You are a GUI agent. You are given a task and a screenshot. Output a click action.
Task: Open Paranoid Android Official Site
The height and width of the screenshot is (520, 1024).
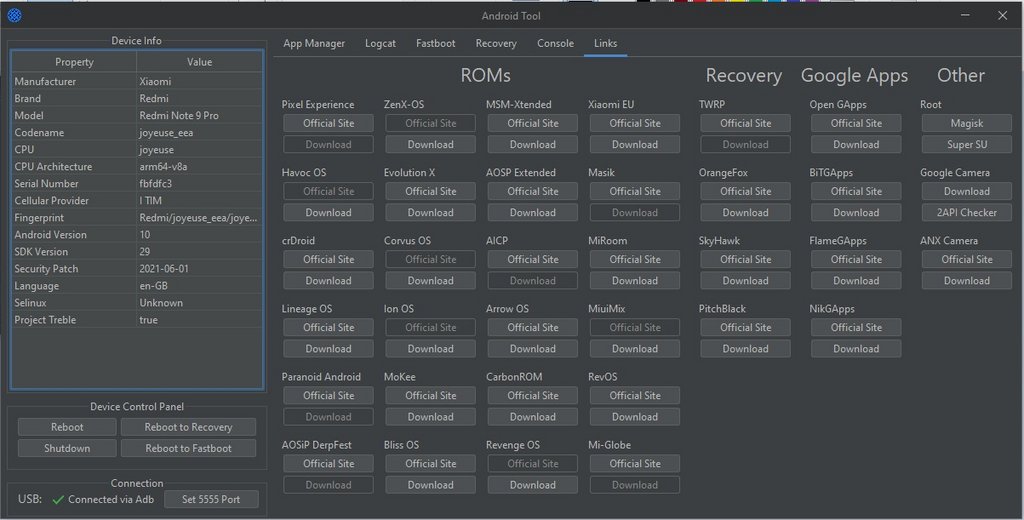pyautogui.click(x=328, y=395)
